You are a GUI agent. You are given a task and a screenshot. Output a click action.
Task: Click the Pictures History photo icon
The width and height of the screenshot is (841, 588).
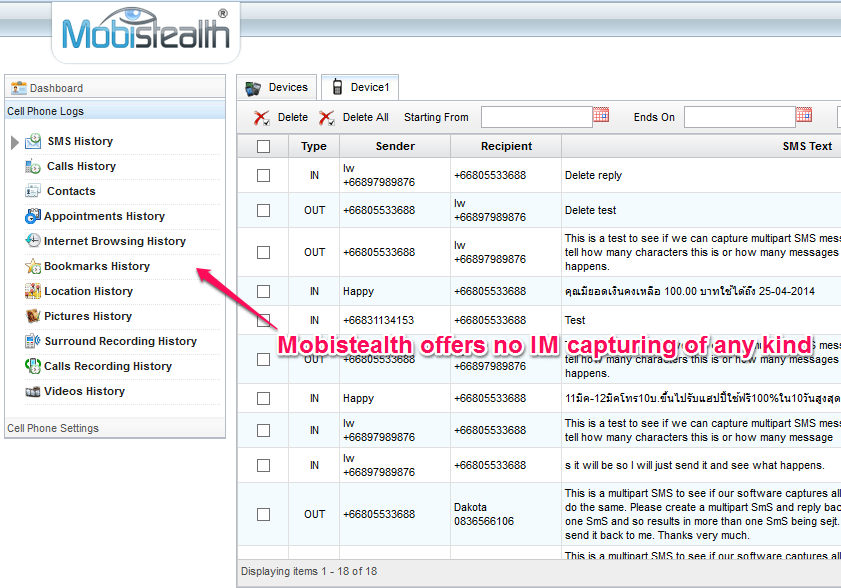pyautogui.click(x=32, y=316)
